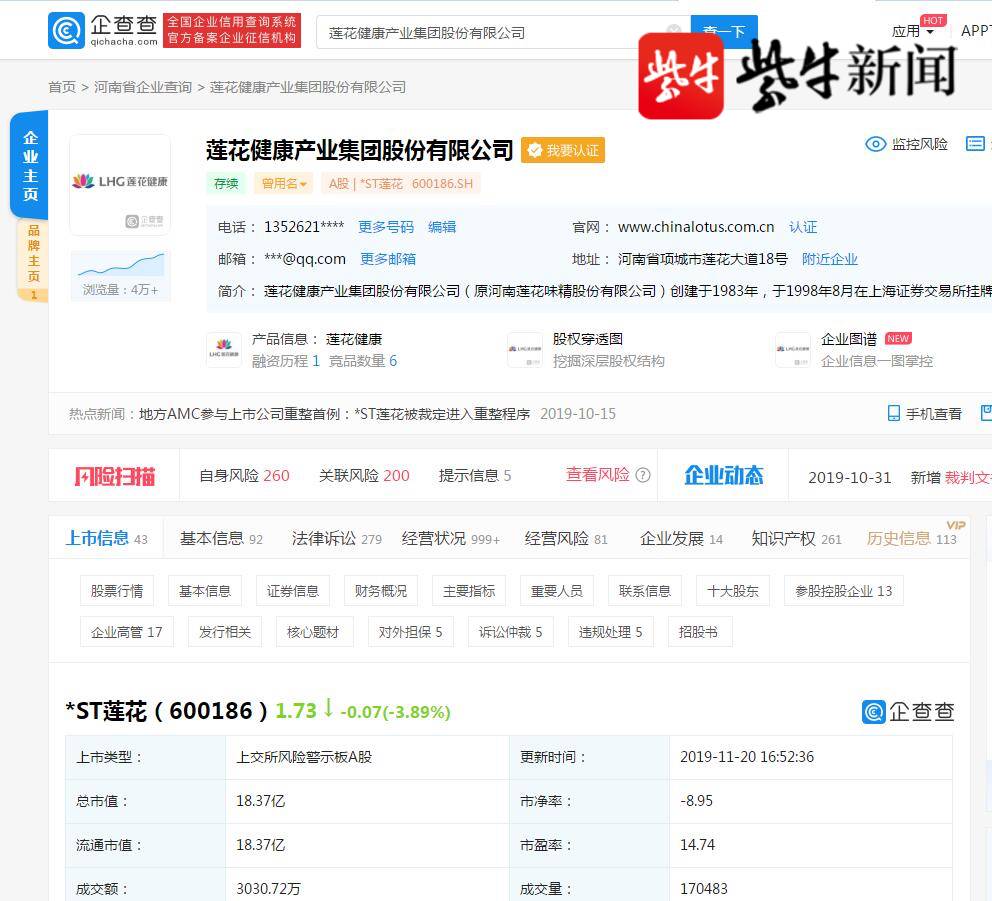992x901 pixels.
Task: Click the 浏览量 trend chart thumbnail
Action: (120, 265)
